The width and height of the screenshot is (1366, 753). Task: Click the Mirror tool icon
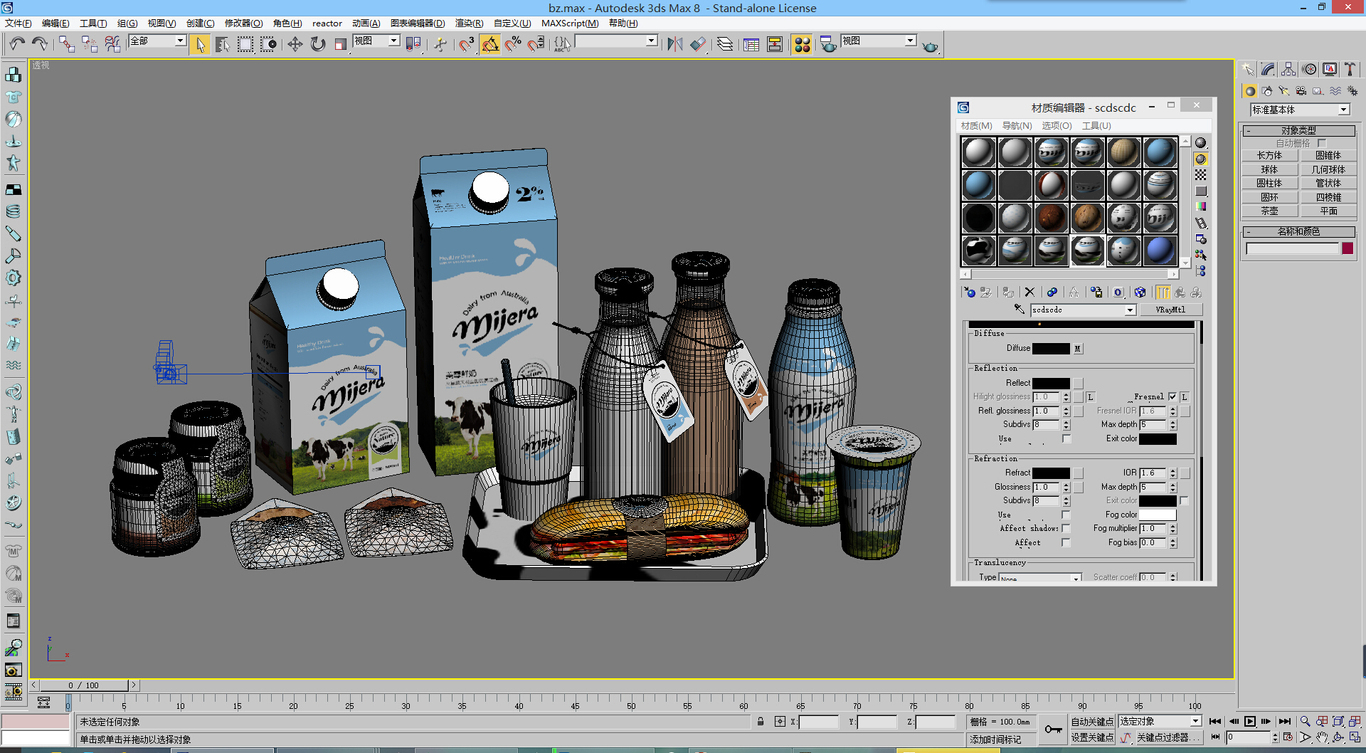coord(675,44)
